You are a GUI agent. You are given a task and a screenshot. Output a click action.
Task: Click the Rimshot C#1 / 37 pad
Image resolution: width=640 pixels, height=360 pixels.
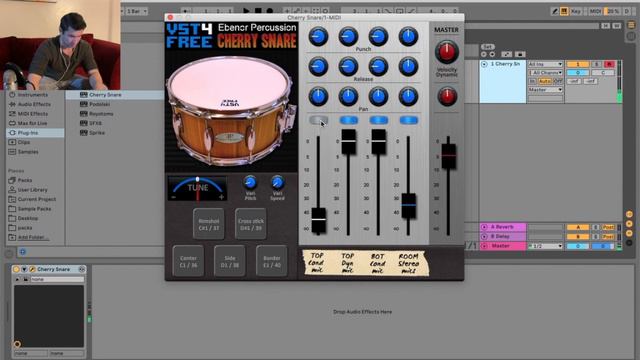(x=209, y=224)
